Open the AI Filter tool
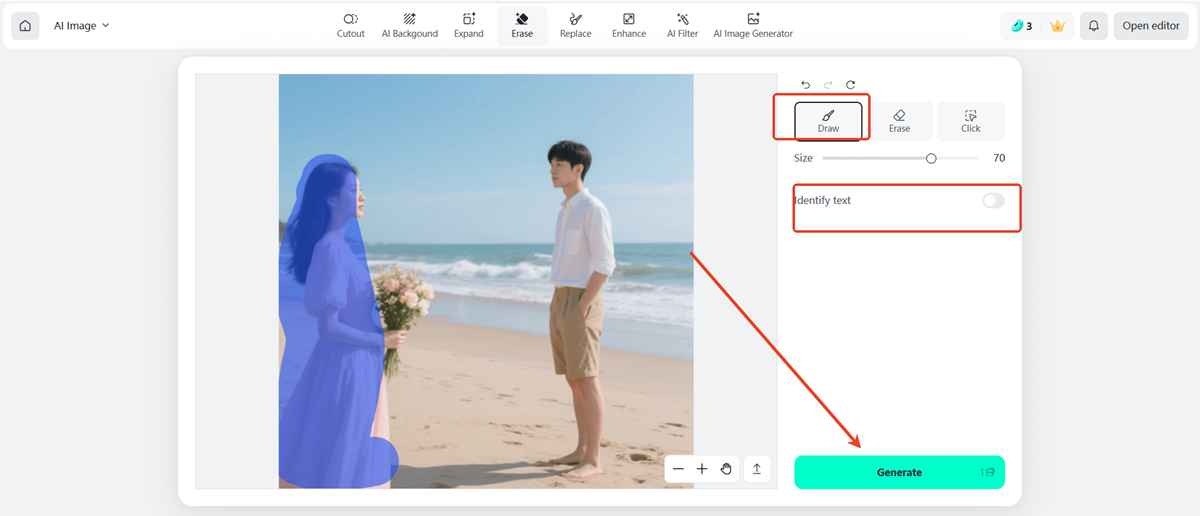The image size is (1200, 516). point(683,26)
